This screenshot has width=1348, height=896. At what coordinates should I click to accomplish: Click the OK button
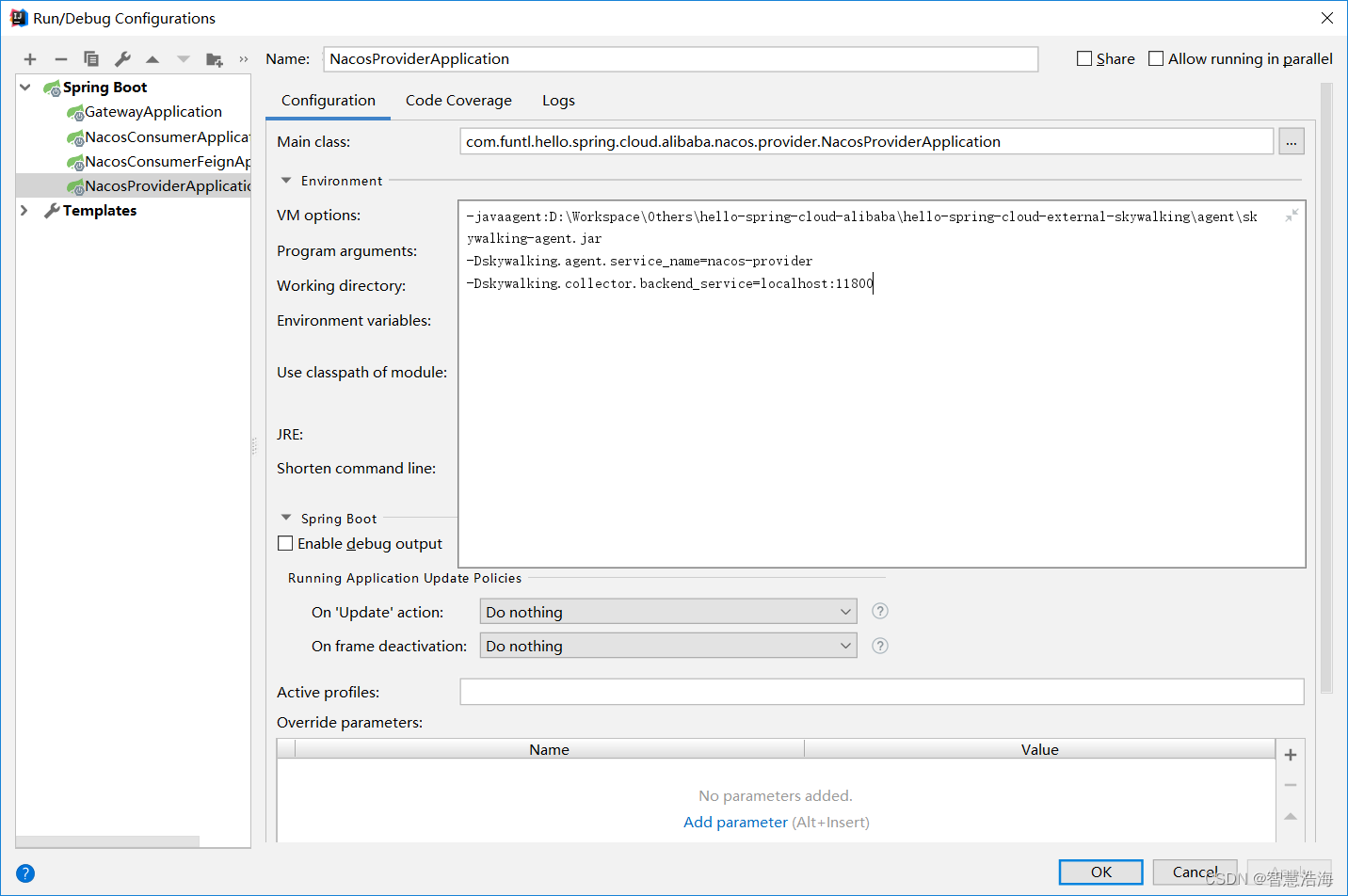click(1099, 872)
